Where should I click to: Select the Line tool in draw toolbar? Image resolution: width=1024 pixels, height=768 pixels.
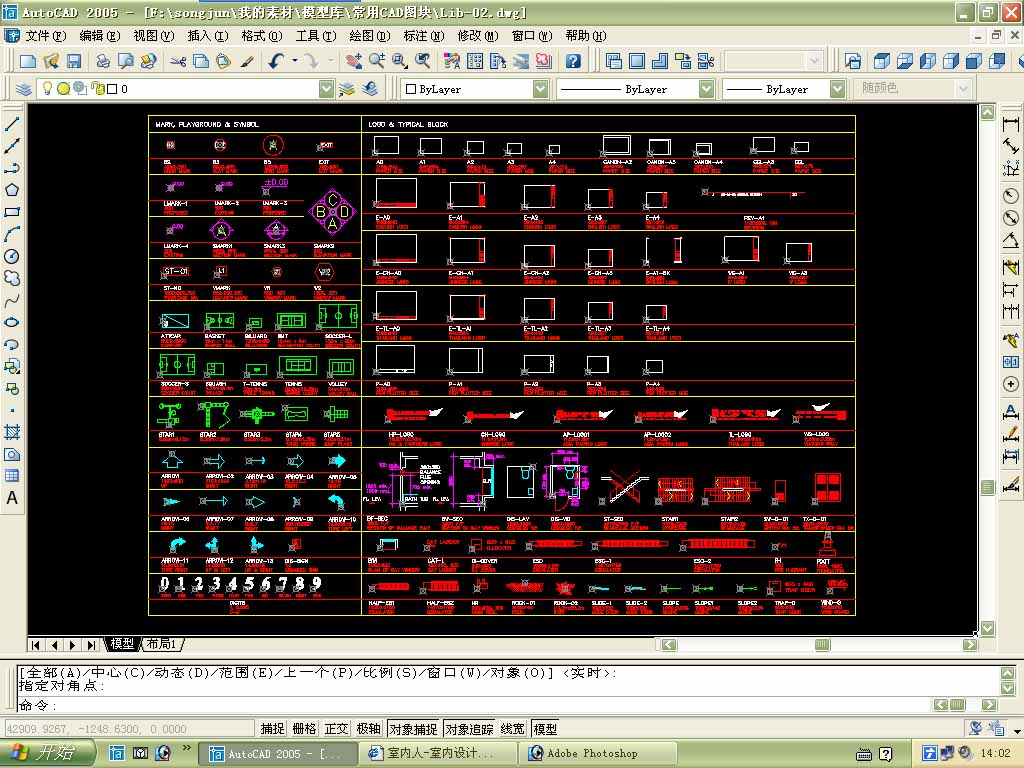(12, 124)
